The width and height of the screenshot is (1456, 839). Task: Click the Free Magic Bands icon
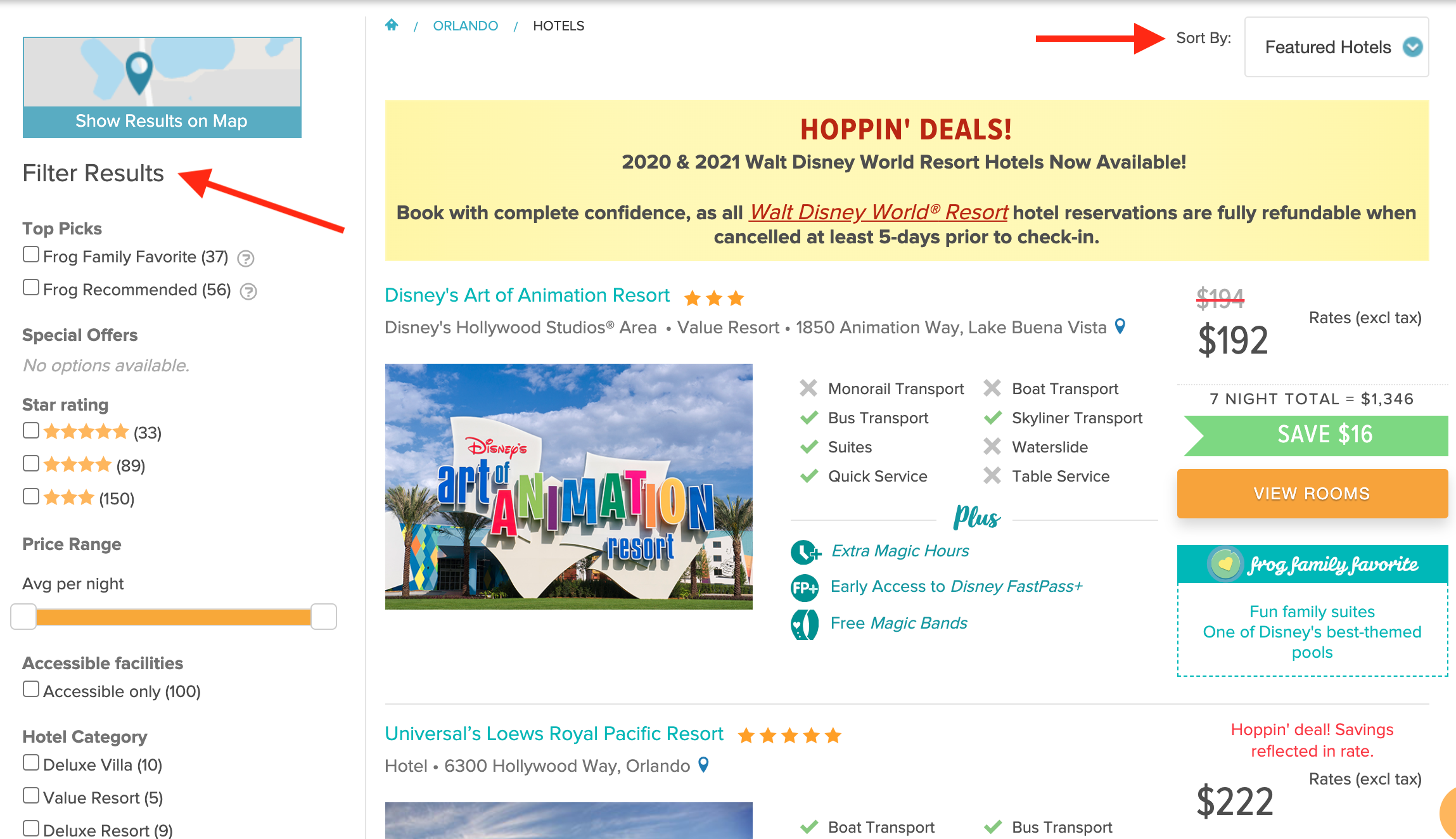805,624
